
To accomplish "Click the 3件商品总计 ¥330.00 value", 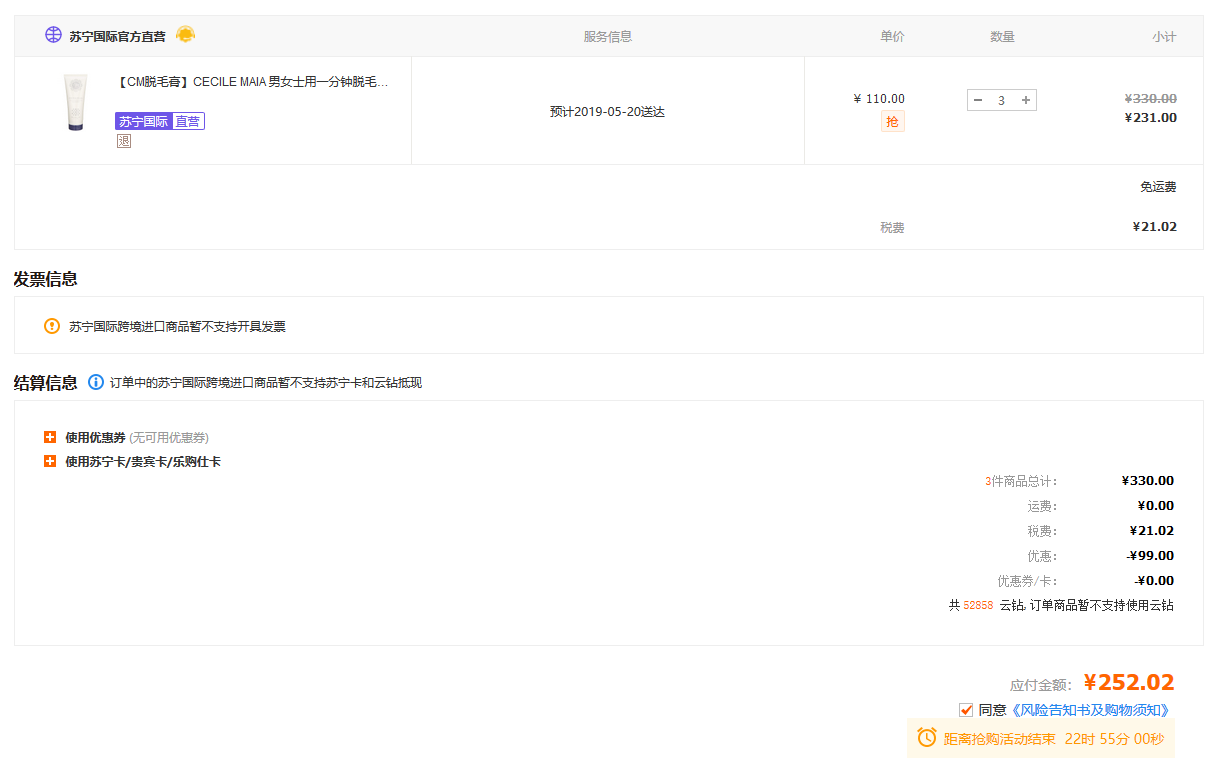I will pos(1148,481).
